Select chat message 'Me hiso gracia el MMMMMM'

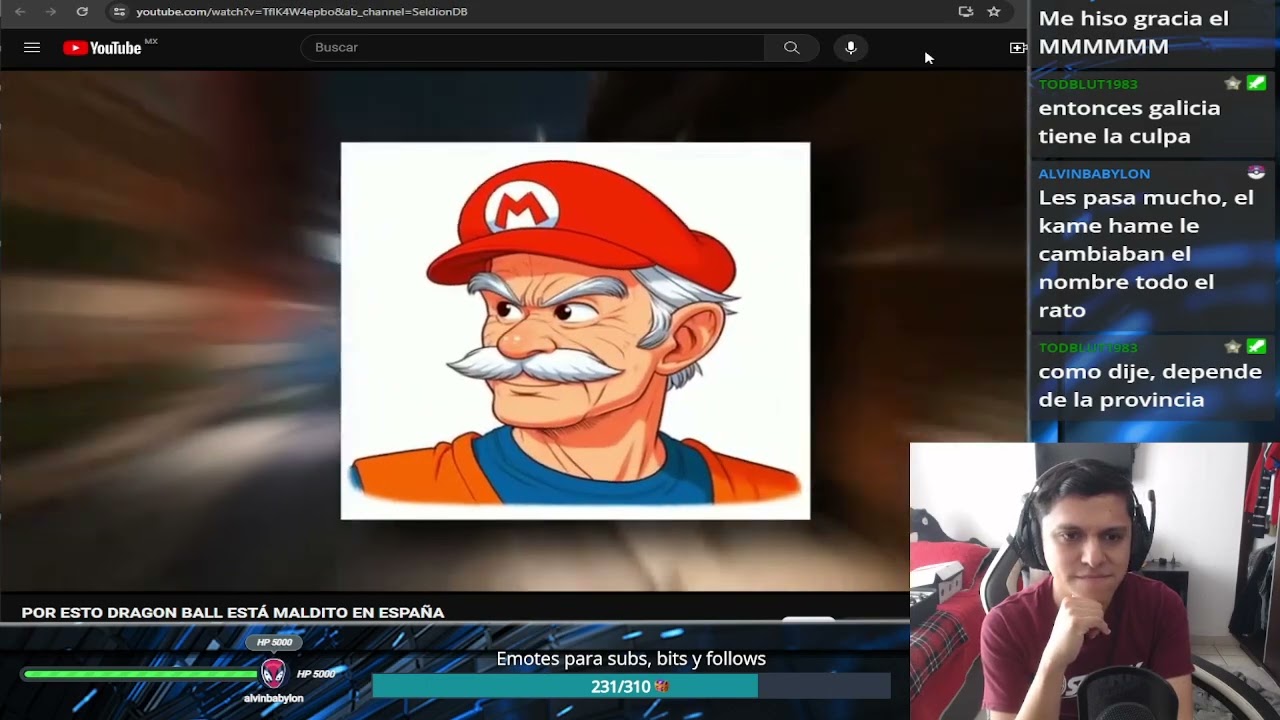[1133, 32]
